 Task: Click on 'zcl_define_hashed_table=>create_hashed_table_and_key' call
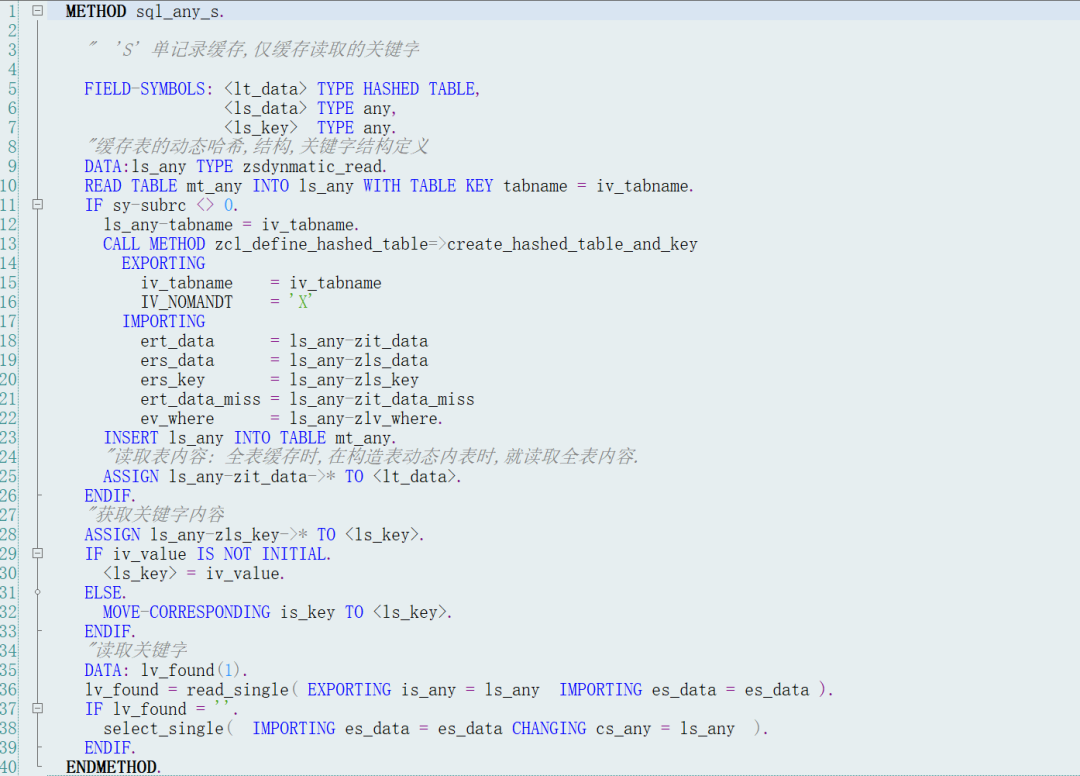[x=456, y=244]
